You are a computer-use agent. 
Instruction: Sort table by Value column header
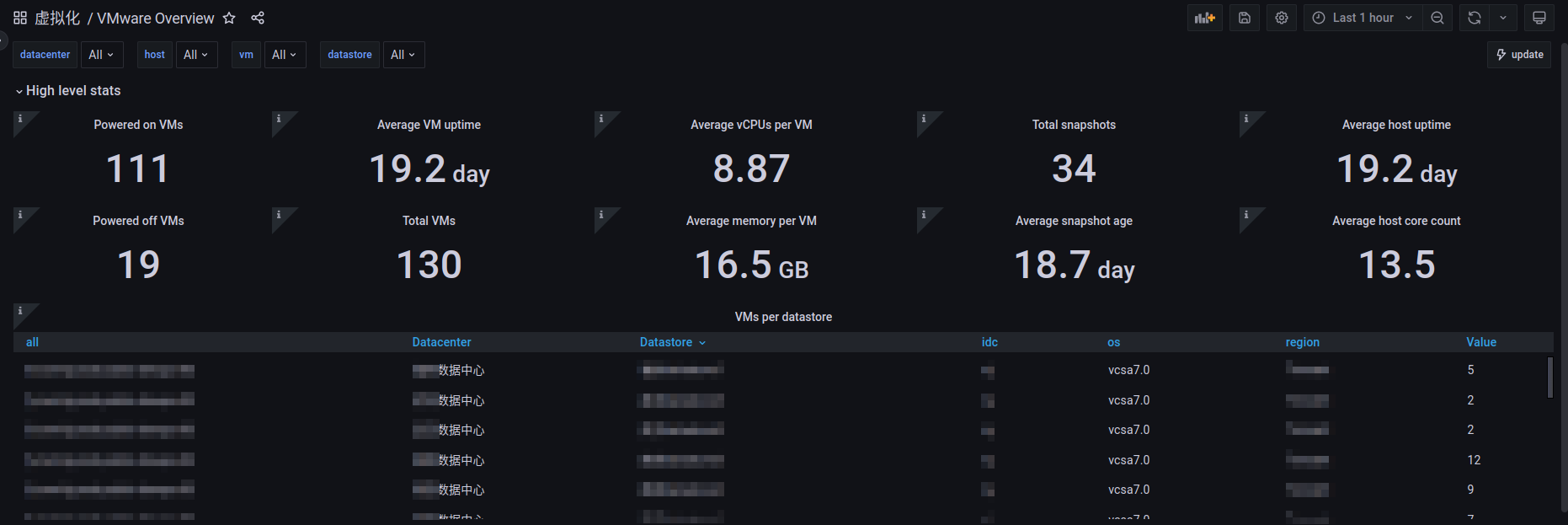click(x=1480, y=342)
